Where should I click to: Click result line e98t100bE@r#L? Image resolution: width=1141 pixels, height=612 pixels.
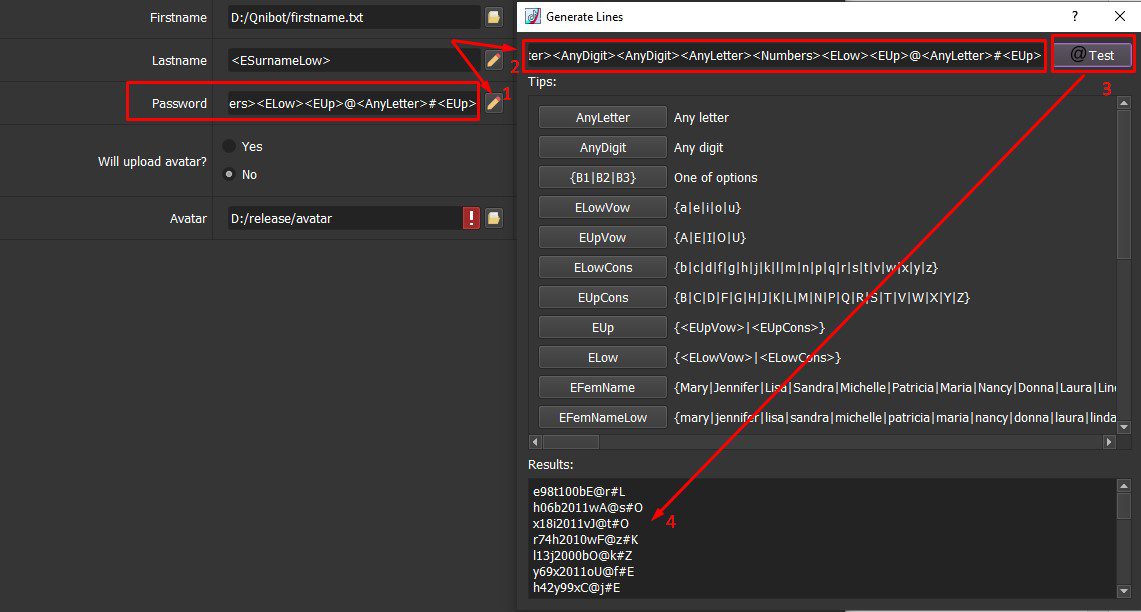[579, 491]
